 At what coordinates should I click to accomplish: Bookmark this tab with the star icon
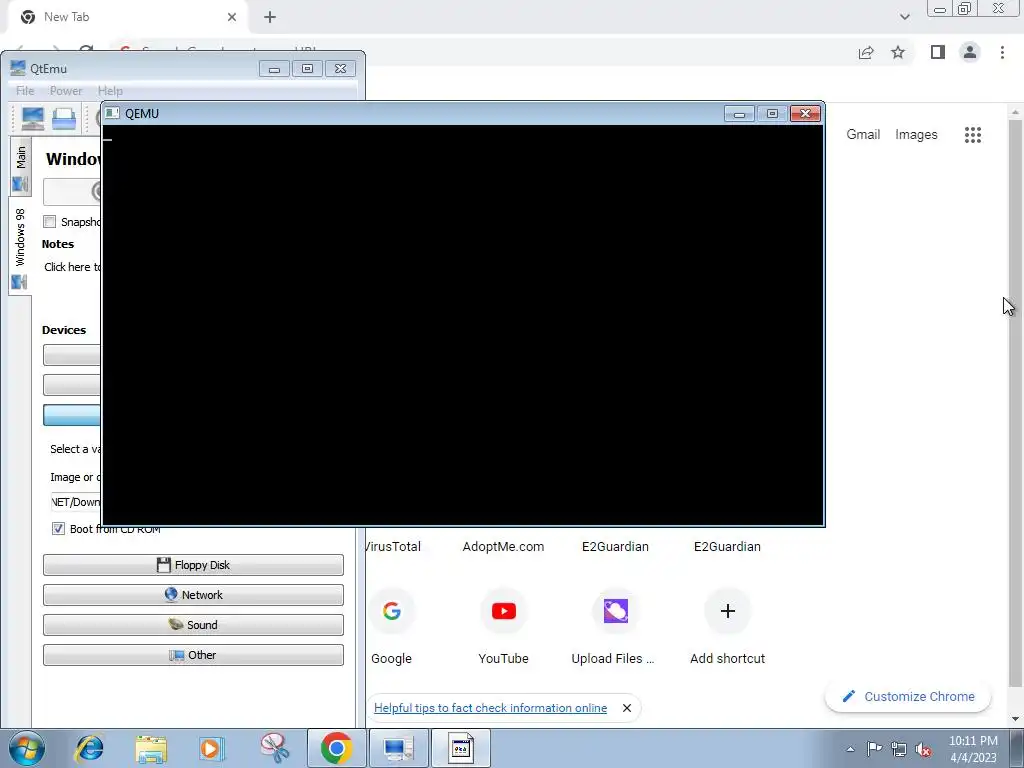tap(898, 52)
